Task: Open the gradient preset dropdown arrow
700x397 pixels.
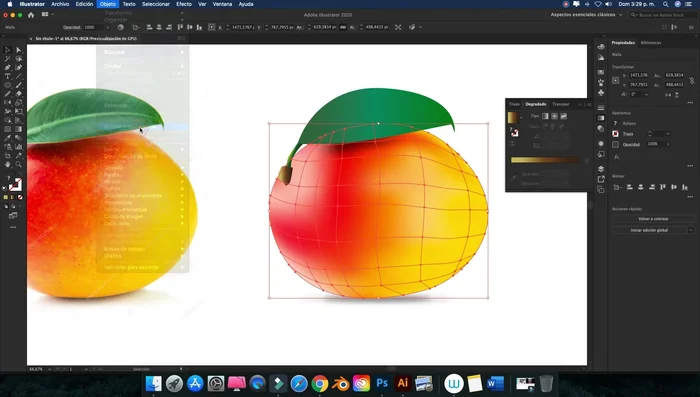Action: (x=521, y=118)
